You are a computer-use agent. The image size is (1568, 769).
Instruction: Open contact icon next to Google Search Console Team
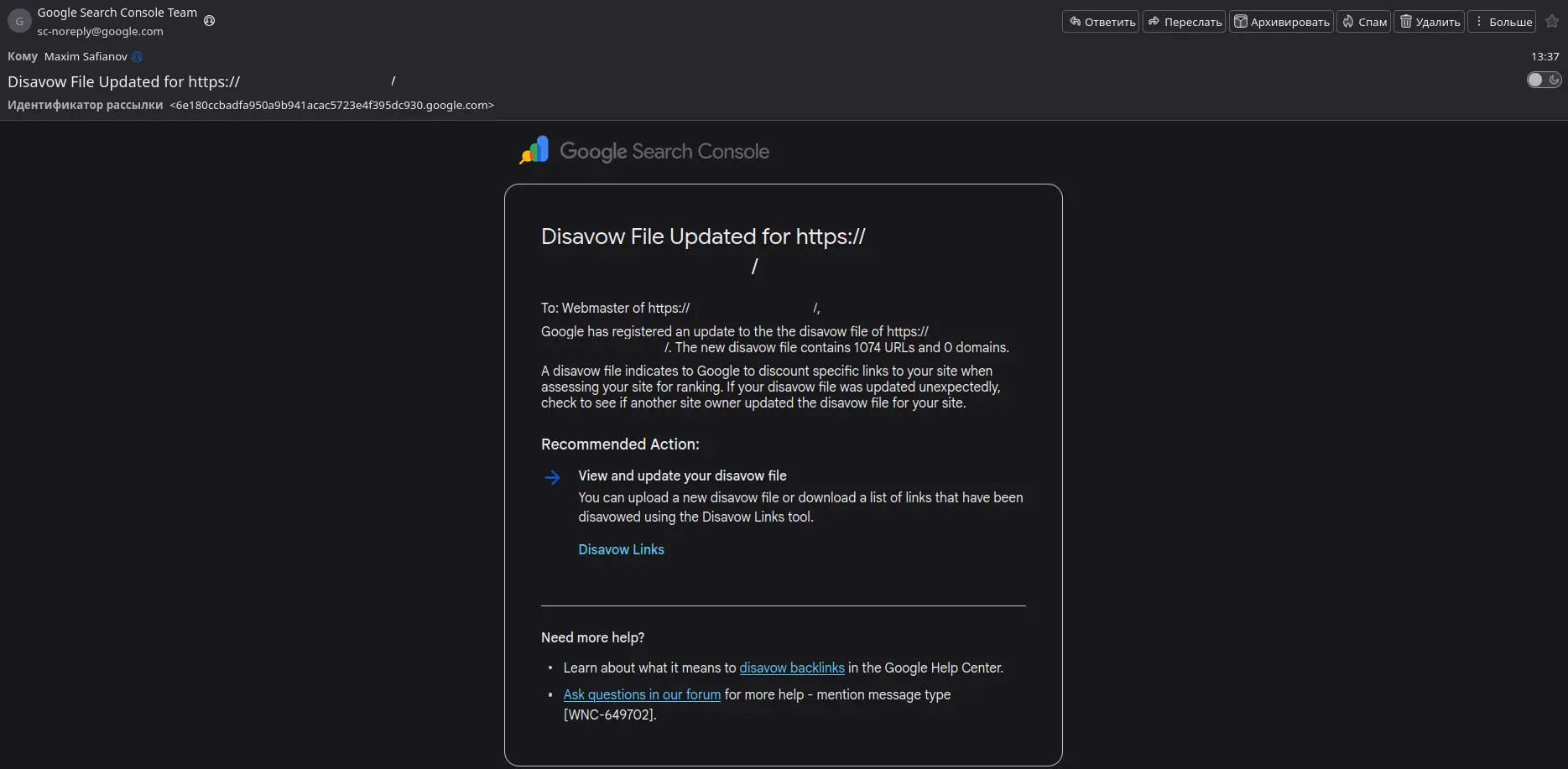pyautogui.click(x=210, y=21)
